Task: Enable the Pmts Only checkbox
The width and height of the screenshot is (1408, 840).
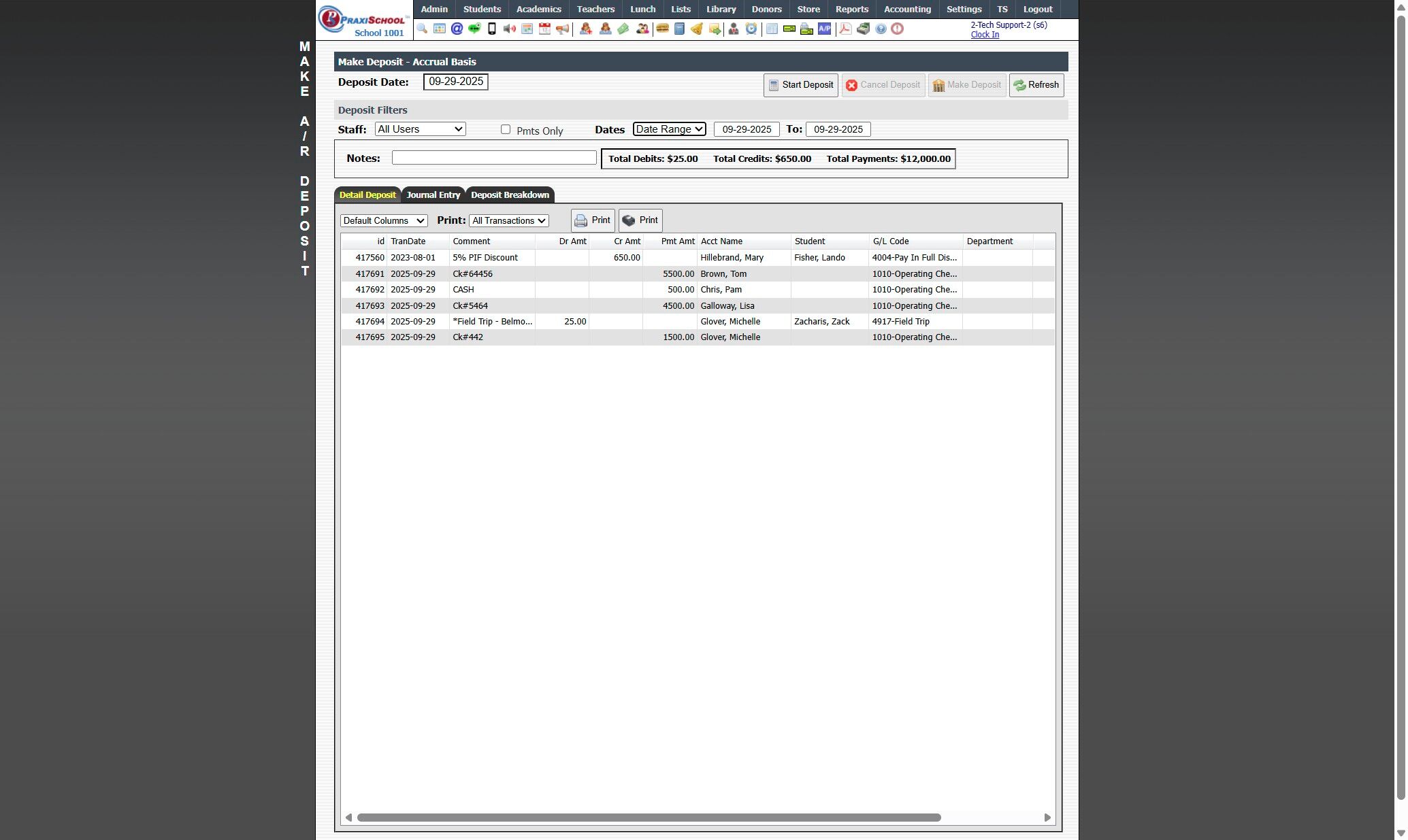Action: 506,129
